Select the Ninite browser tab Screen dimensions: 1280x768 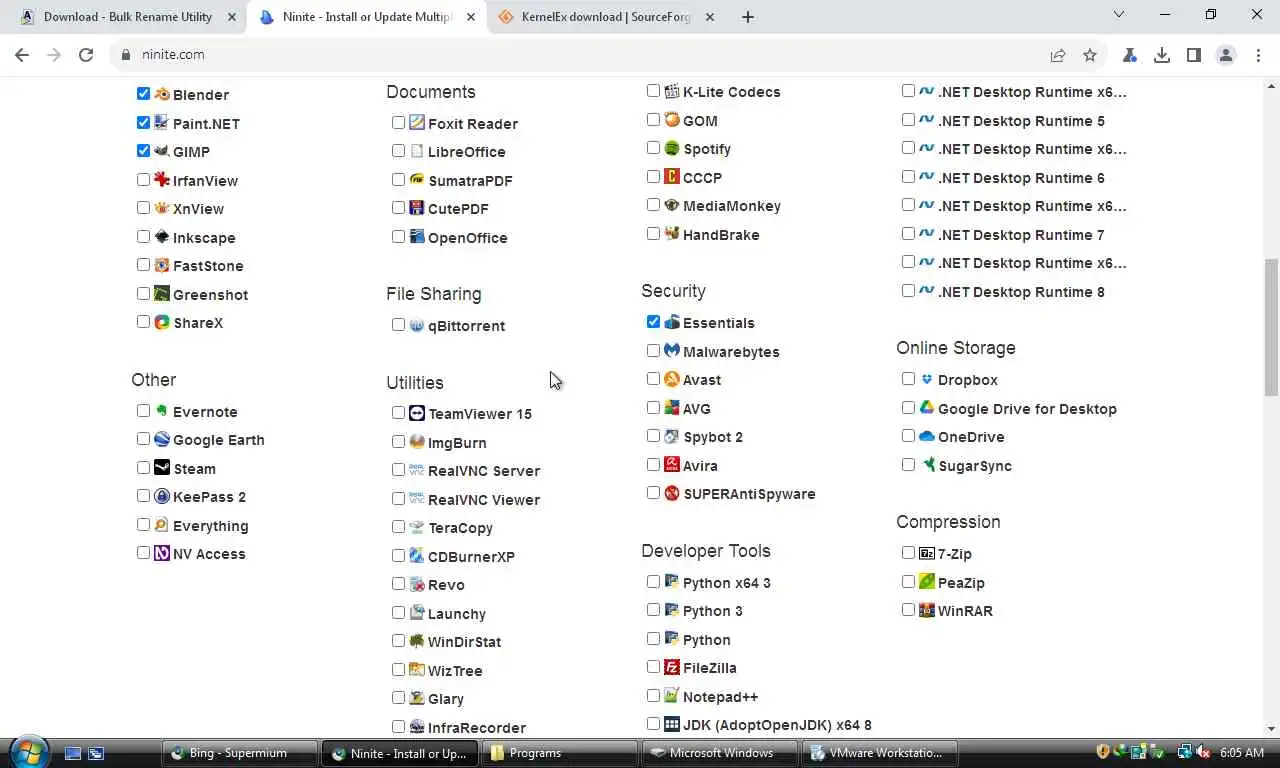click(366, 17)
